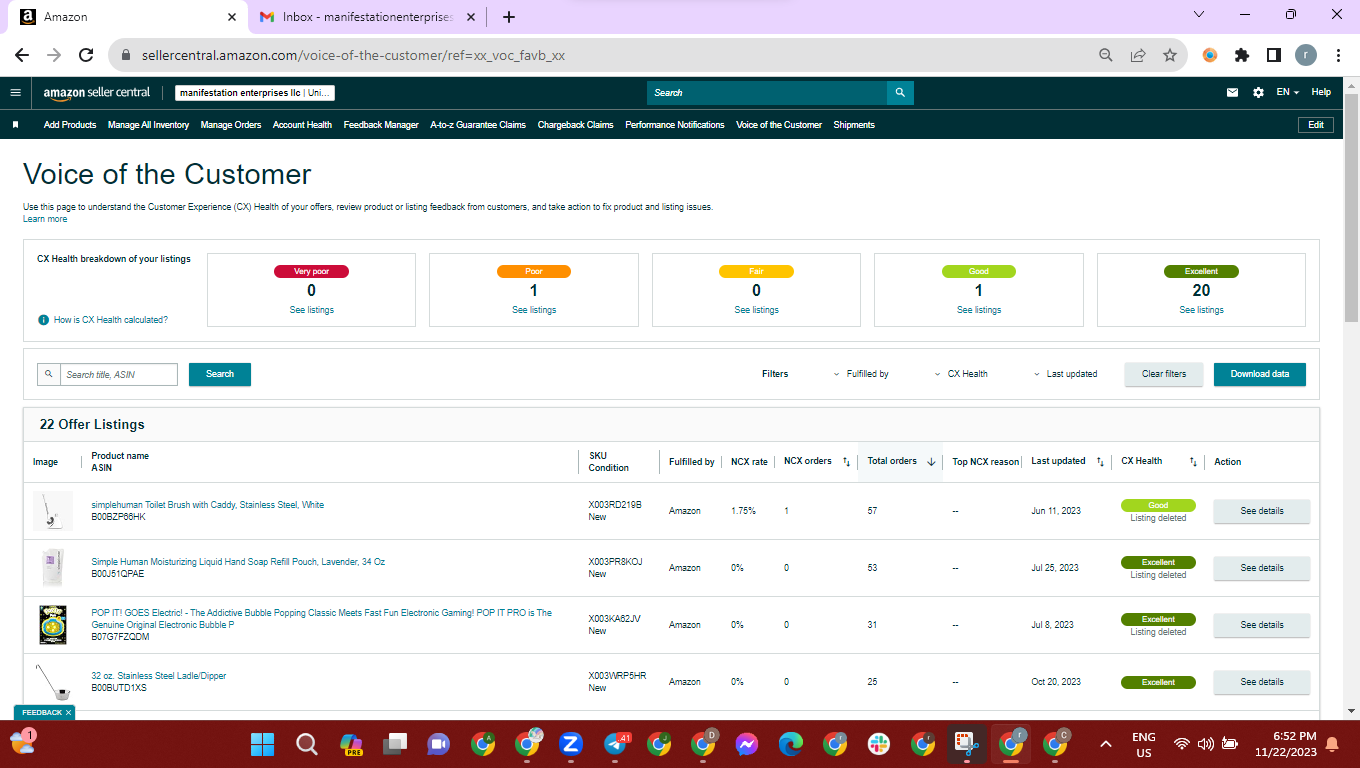Sort listings by Last updated arrows
1360x768 pixels.
coord(1100,462)
